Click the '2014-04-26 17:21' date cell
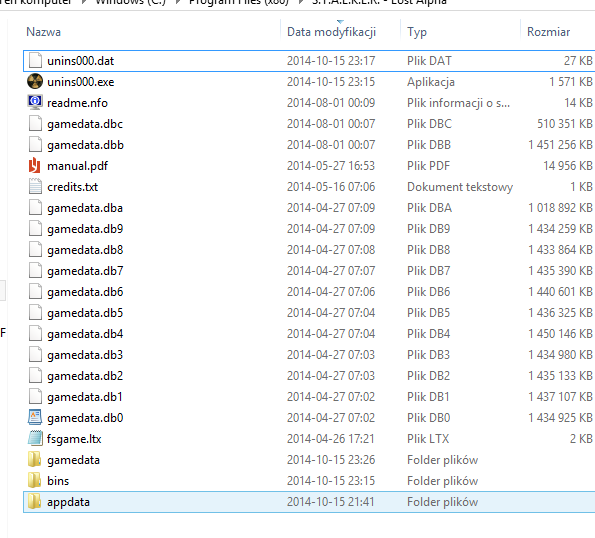This screenshot has height=538, width=595. (x=331, y=439)
